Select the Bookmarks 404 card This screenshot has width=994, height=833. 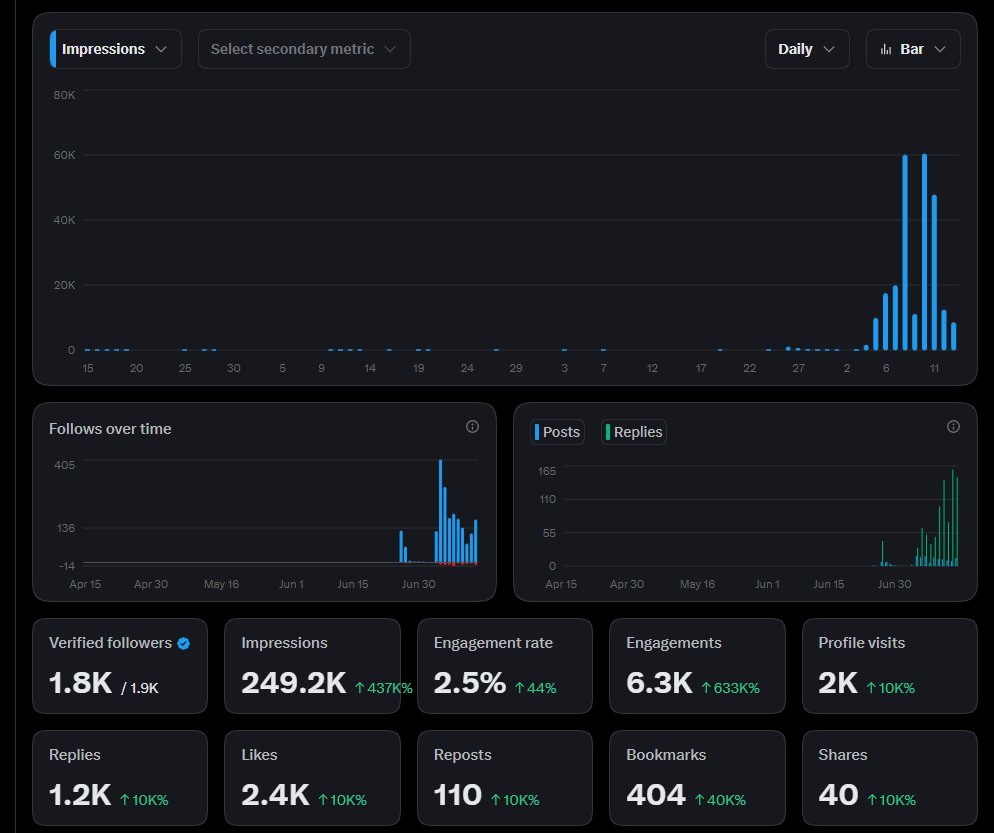[x=697, y=778]
